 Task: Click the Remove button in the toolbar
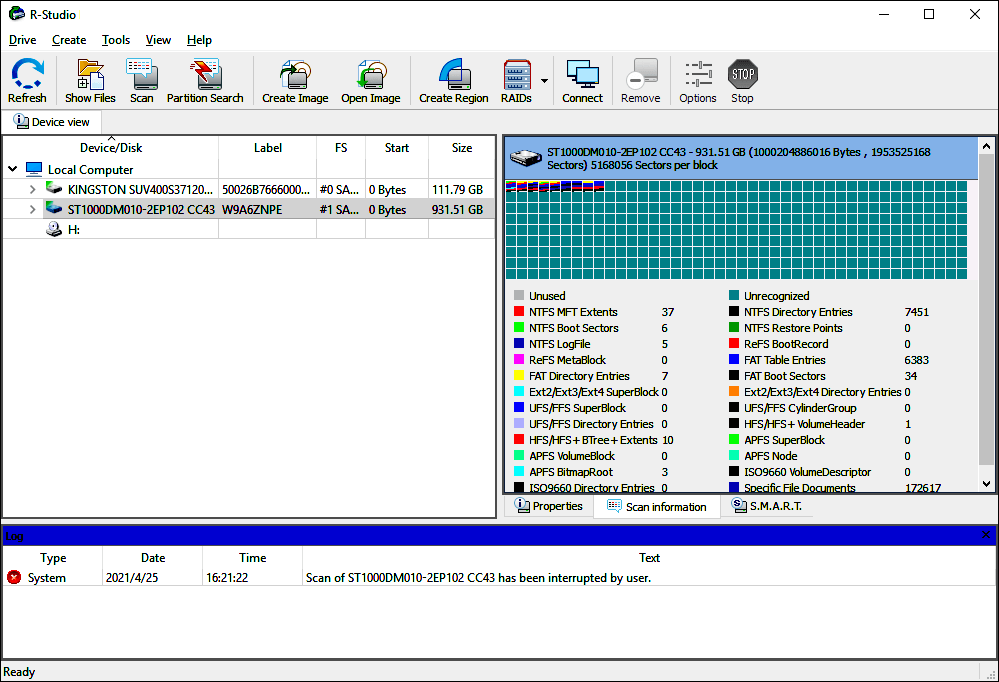coord(640,80)
